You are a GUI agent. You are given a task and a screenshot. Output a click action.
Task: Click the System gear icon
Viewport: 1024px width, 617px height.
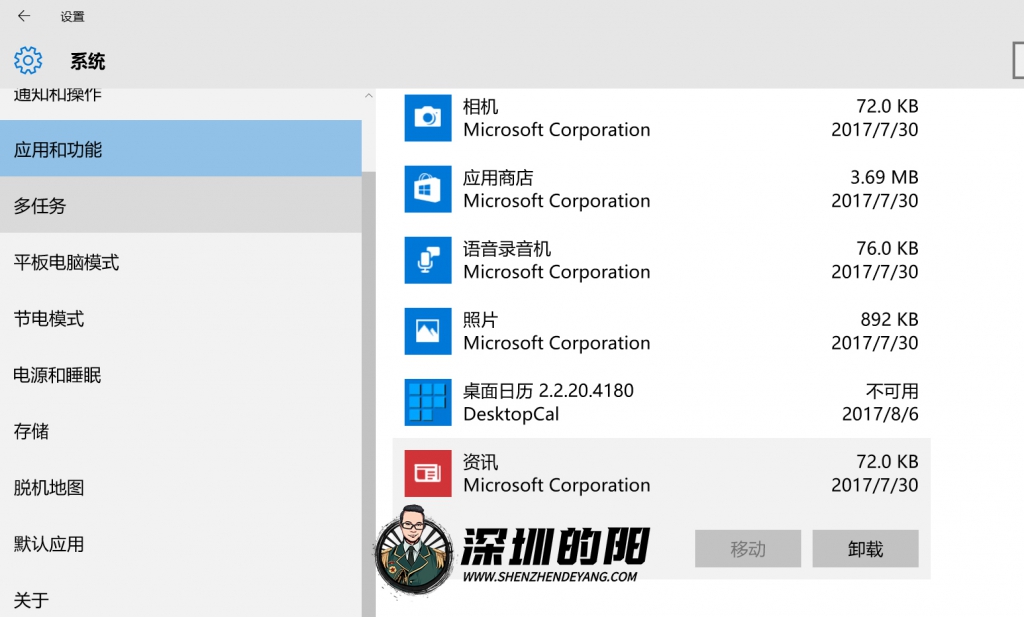point(28,61)
